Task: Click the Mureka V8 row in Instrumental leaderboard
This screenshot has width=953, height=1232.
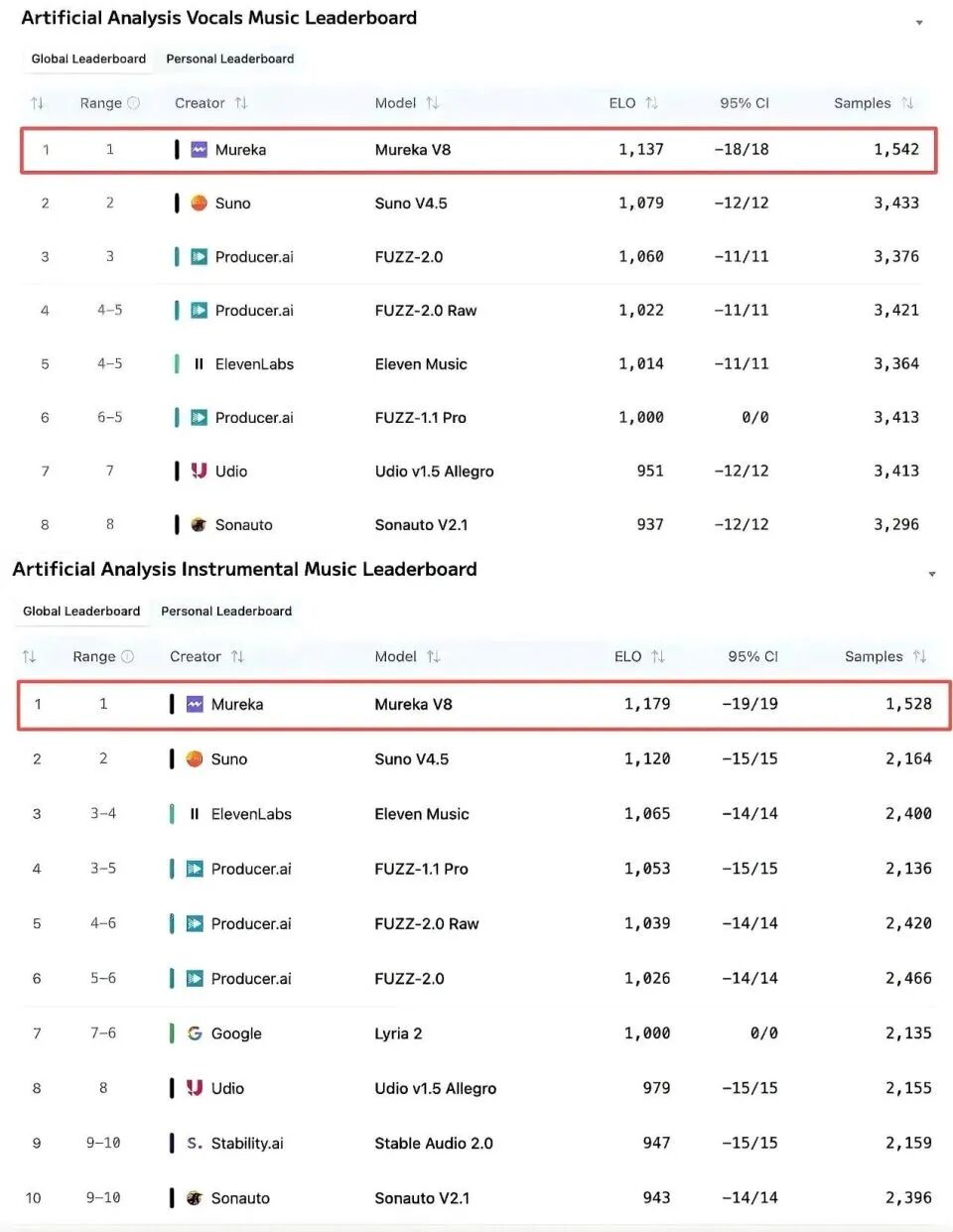Action: 484,705
